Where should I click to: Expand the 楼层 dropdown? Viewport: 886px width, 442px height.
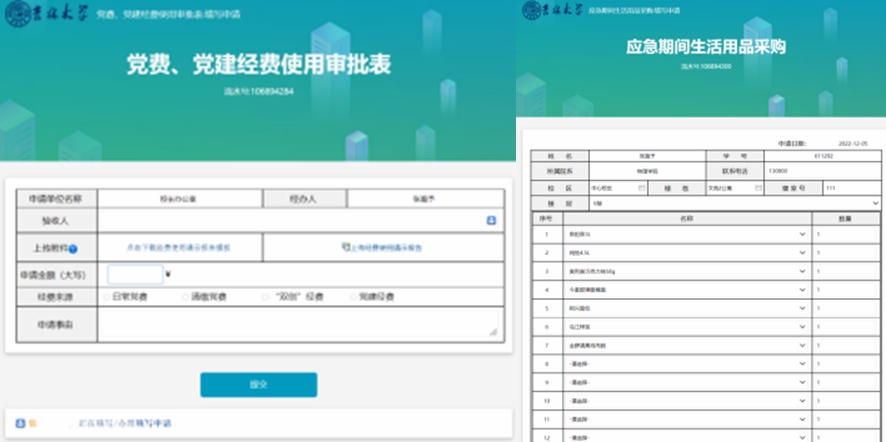point(875,203)
